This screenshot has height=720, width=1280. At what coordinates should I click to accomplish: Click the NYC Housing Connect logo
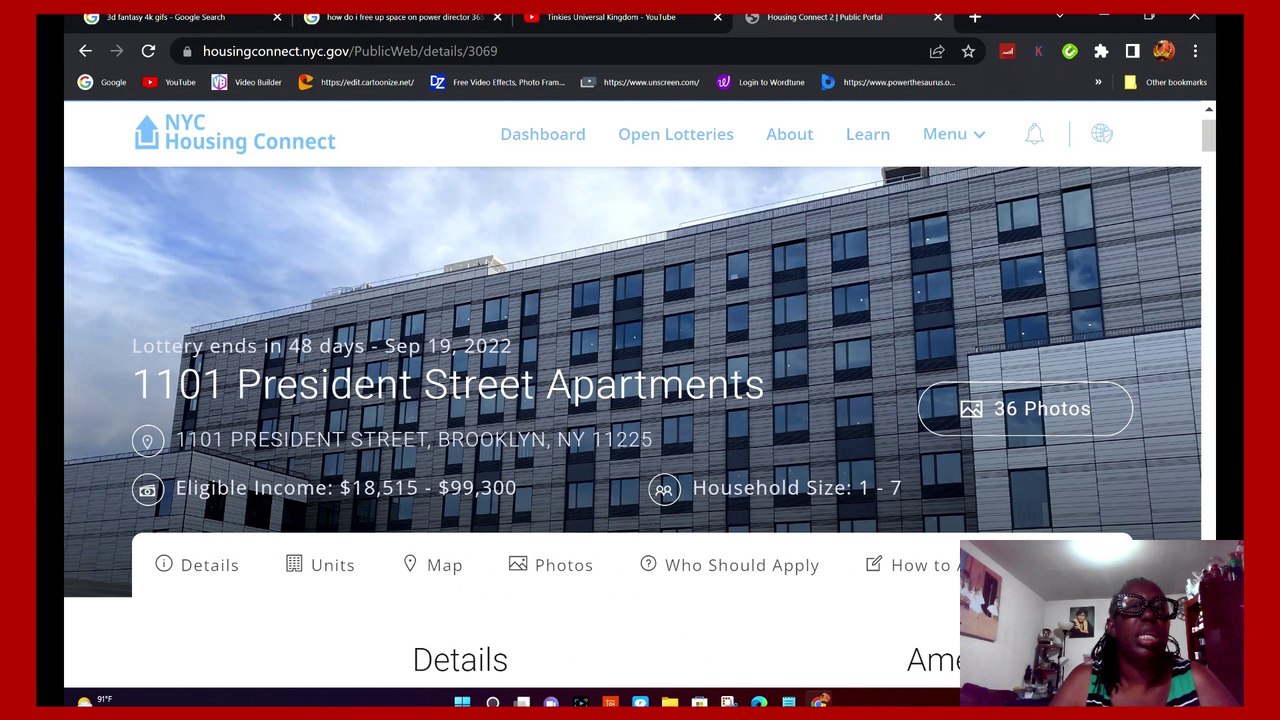[235, 133]
